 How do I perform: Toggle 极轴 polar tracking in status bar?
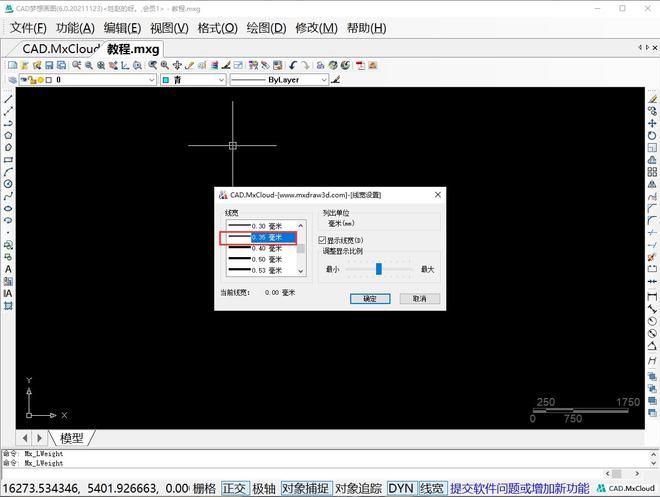pyautogui.click(x=264, y=489)
